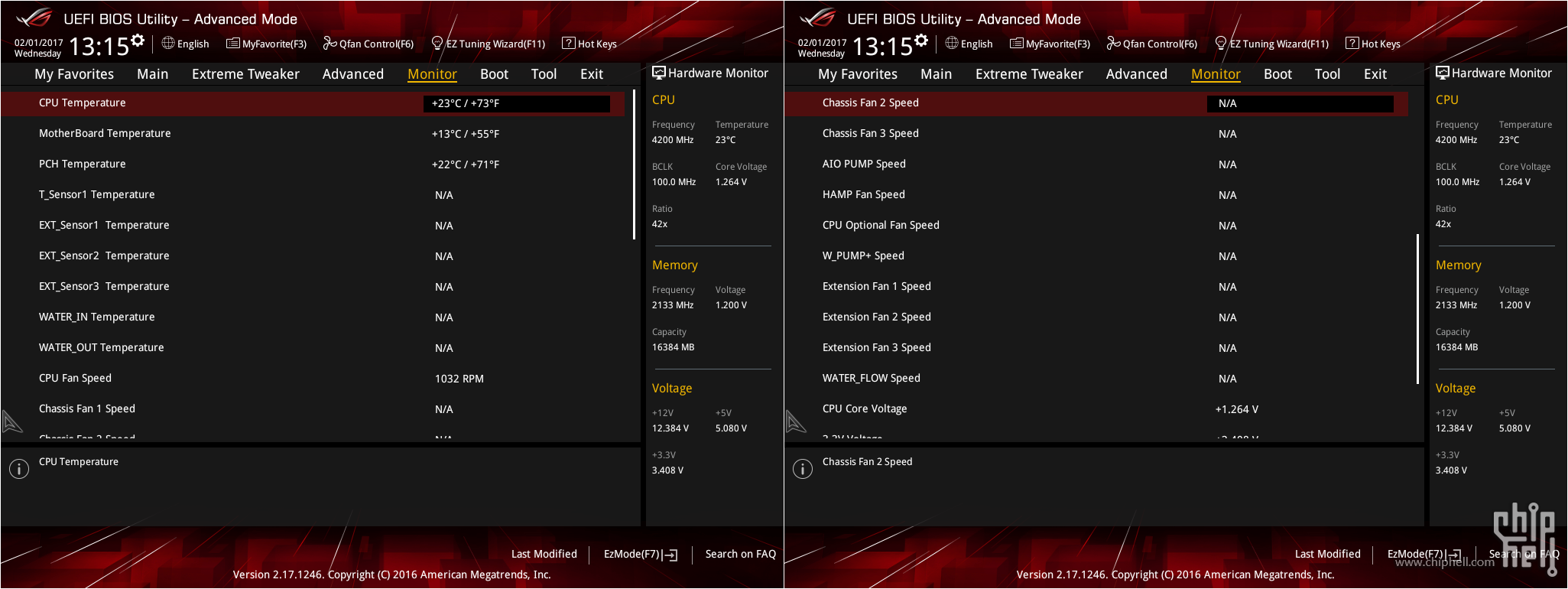This screenshot has width=1568, height=589.
Task: Select T_Sensor1 Temperature row
Action: 313,195
